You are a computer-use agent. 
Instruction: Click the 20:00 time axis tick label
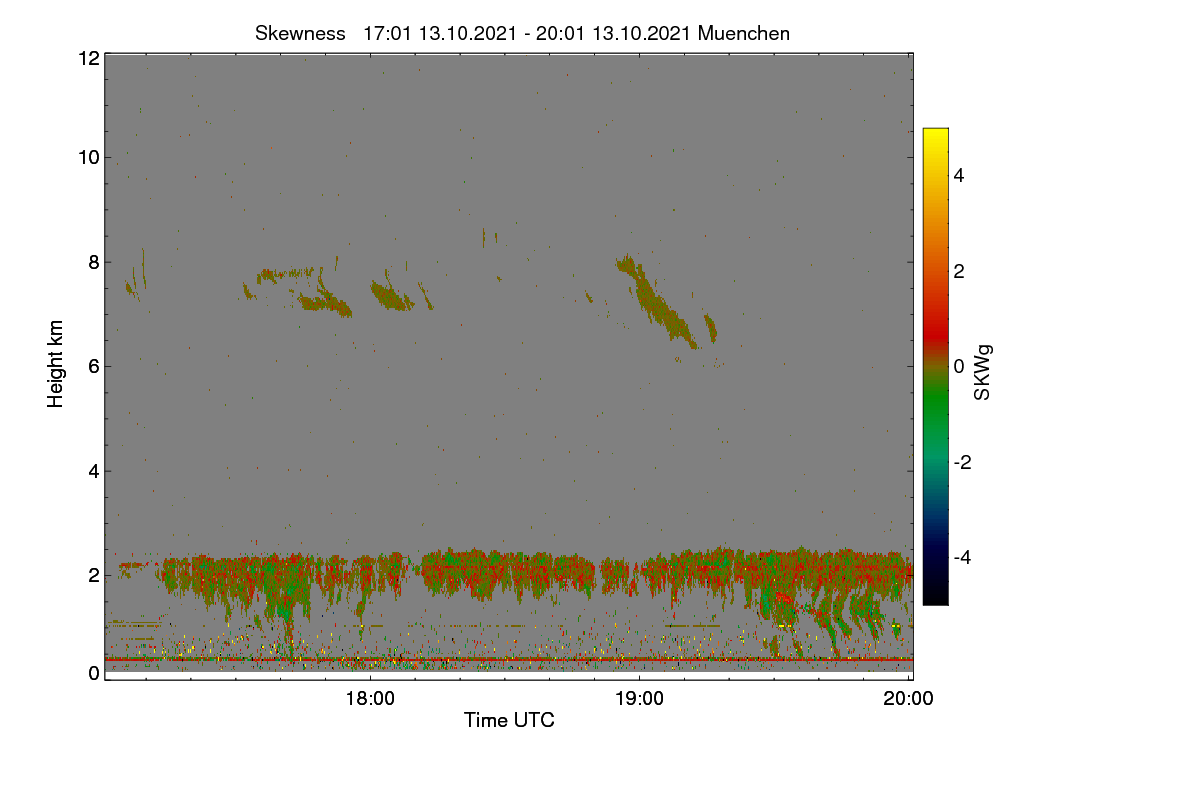click(x=908, y=699)
